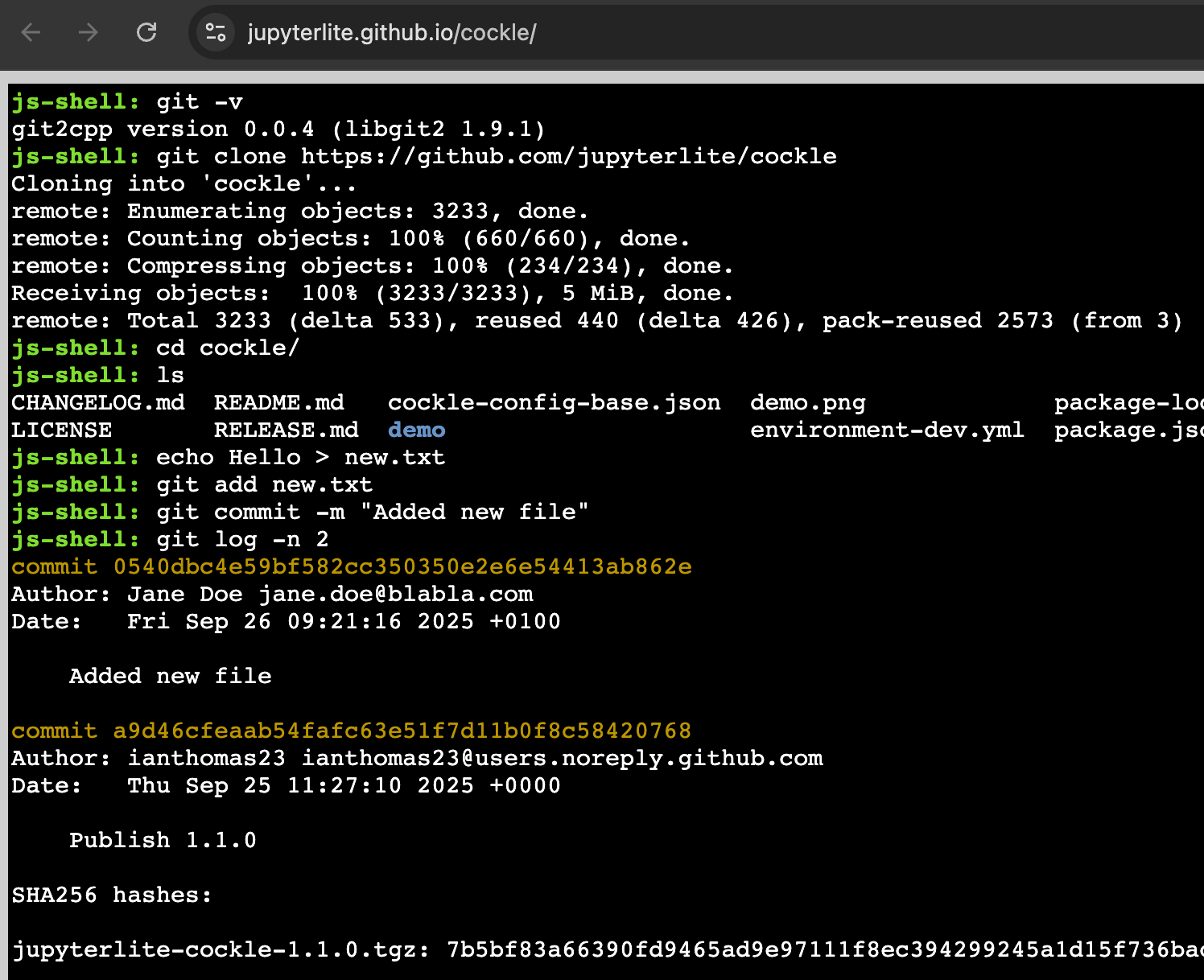Viewport: 1204px width, 980px height.
Task: Open site information icon in address bar
Action: coord(216,32)
